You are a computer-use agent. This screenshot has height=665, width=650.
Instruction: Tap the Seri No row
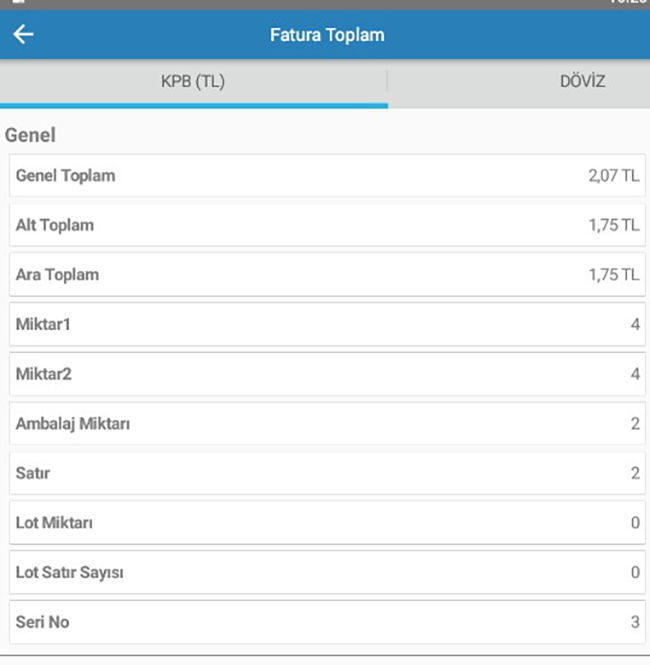pyautogui.click(x=327, y=622)
